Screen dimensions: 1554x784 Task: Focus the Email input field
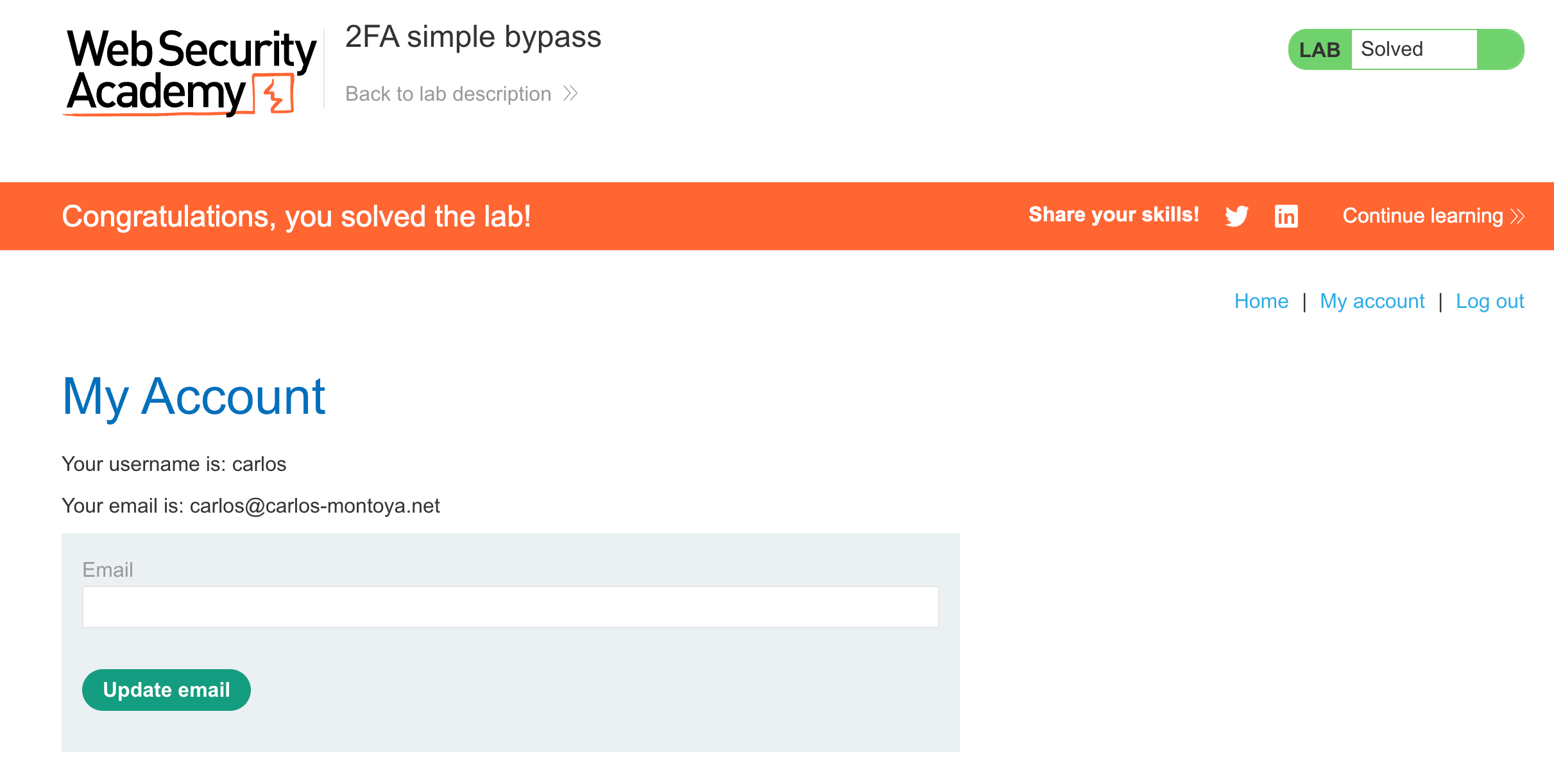click(x=510, y=606)
